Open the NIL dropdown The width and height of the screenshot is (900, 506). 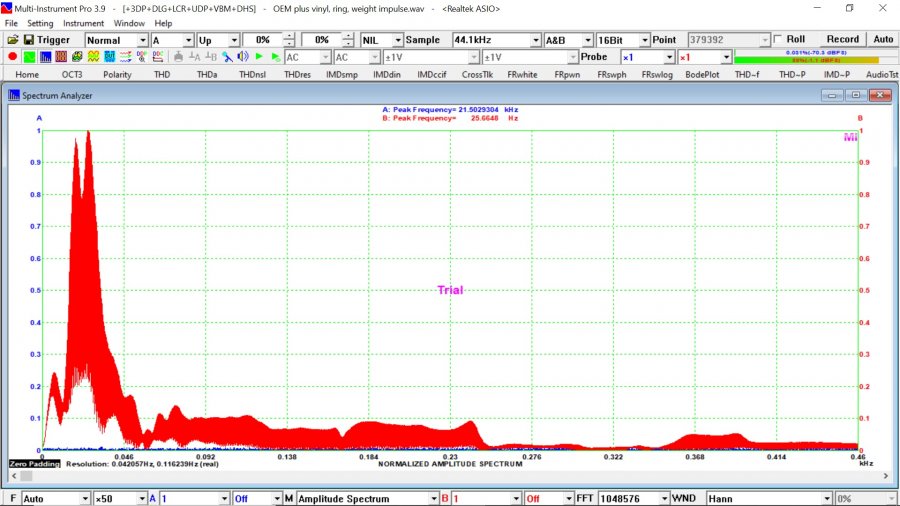(382, 40)
